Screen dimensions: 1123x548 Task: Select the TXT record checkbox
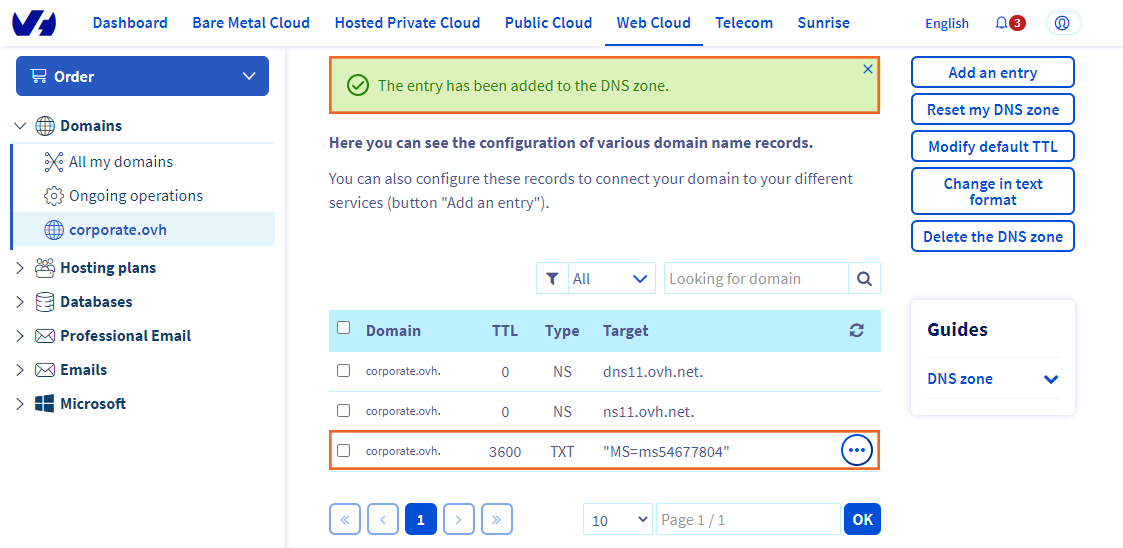[x=344, y=451]
